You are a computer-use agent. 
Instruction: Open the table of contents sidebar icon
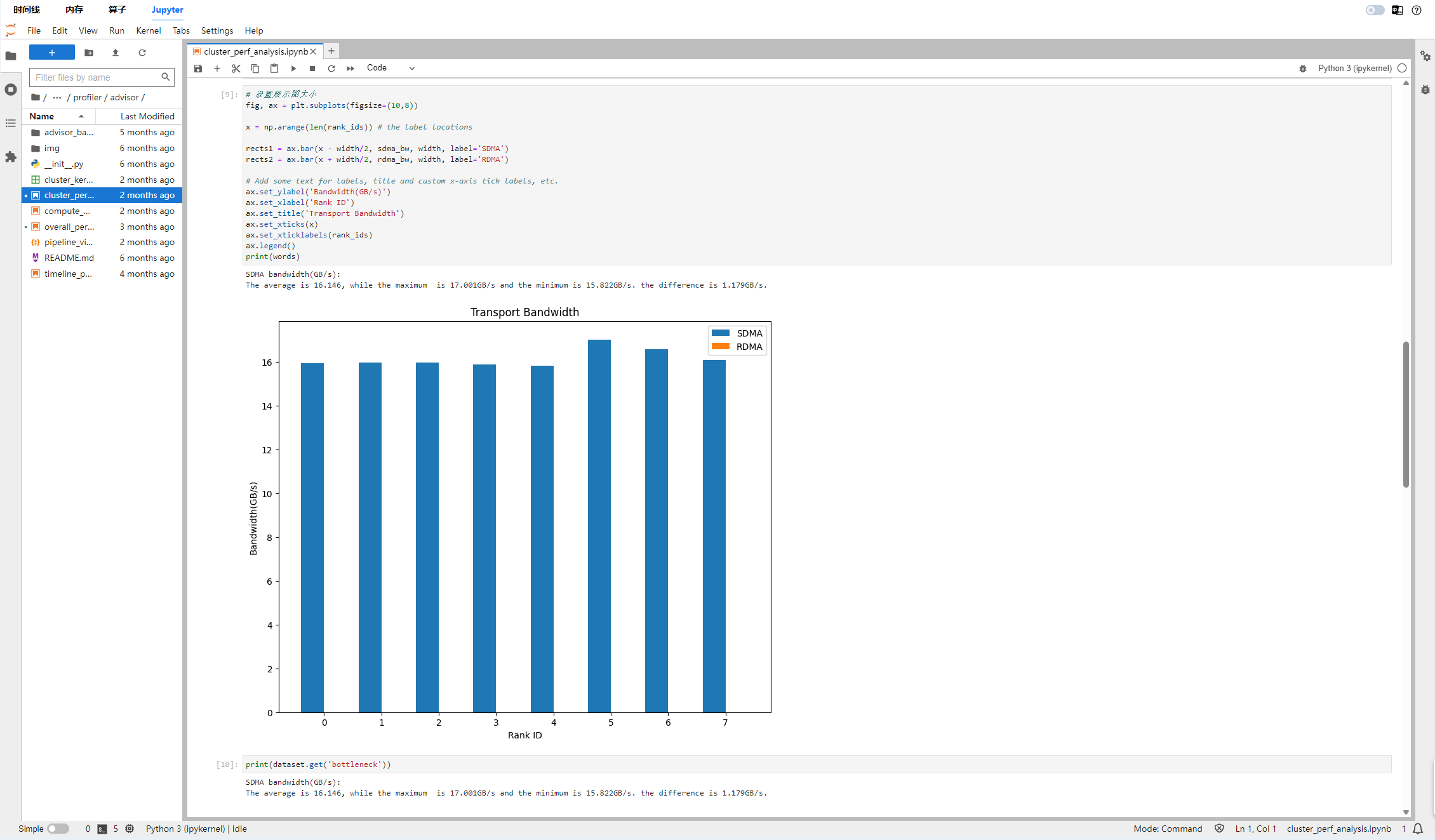pyautogui.click(x=11, y=123)
